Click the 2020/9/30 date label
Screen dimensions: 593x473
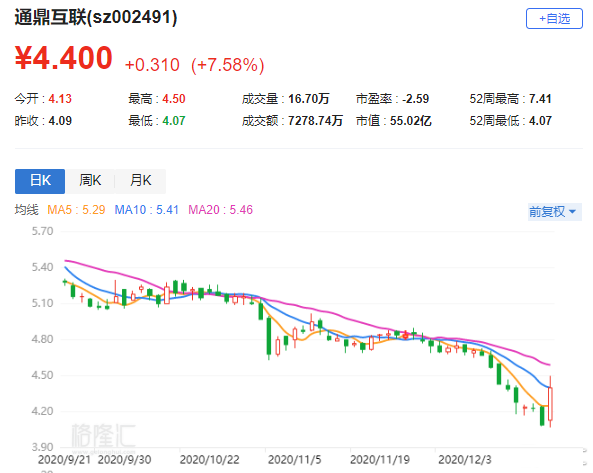tap(124, 460)
